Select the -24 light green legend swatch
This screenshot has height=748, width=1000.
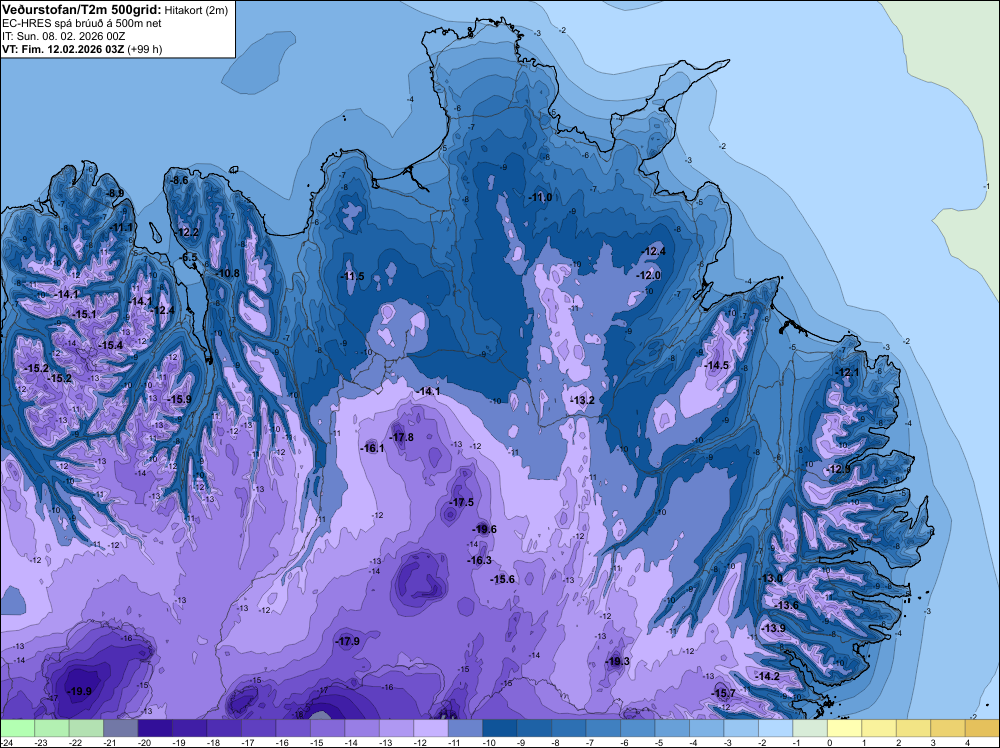[17, 728]
